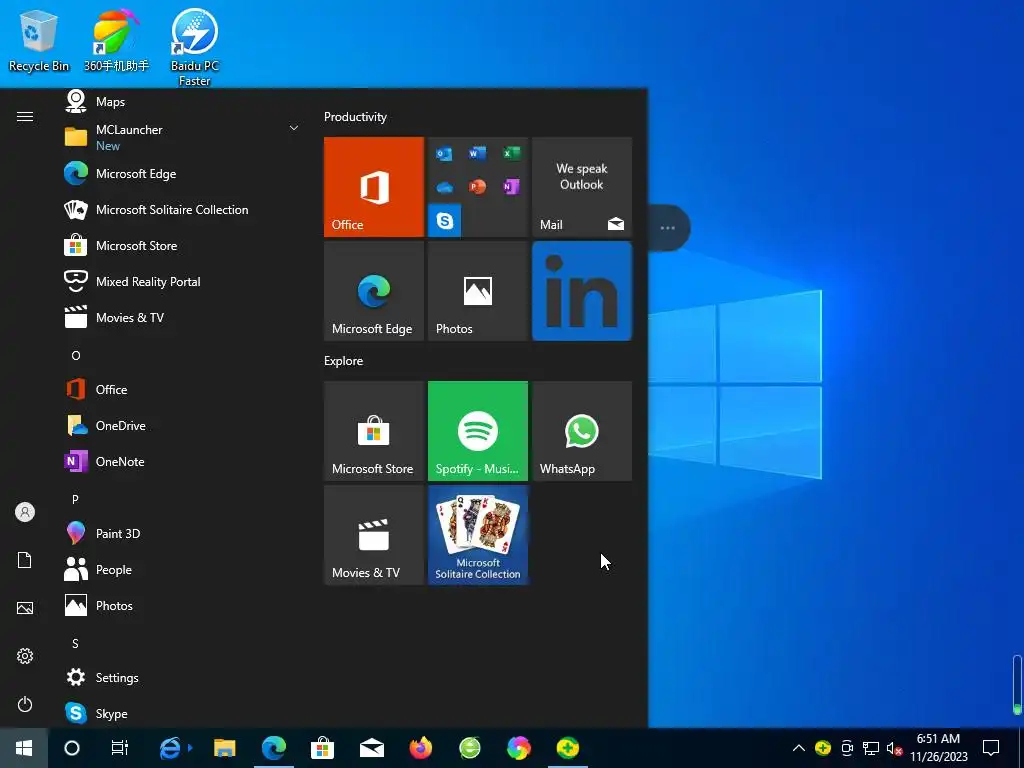Open Settings gear in Start sidebar
Viewport: 1024px width, 768px height.
point(25,656)
